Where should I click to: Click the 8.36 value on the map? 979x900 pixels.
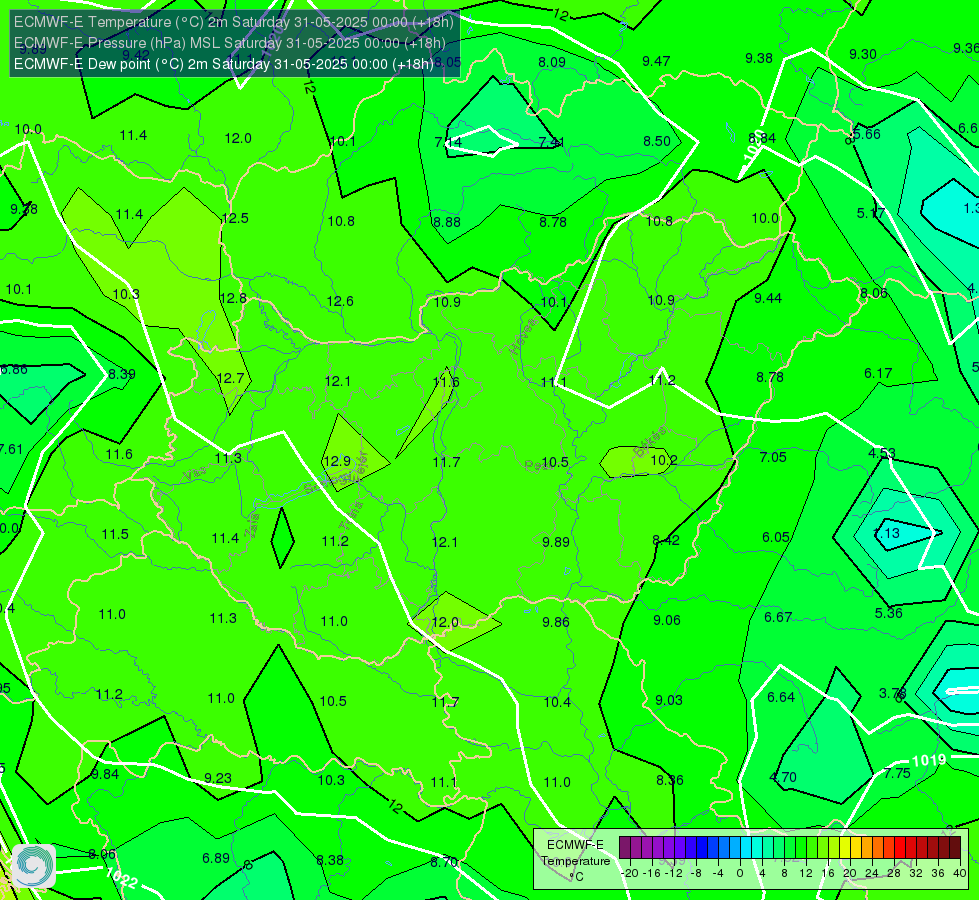670,780
